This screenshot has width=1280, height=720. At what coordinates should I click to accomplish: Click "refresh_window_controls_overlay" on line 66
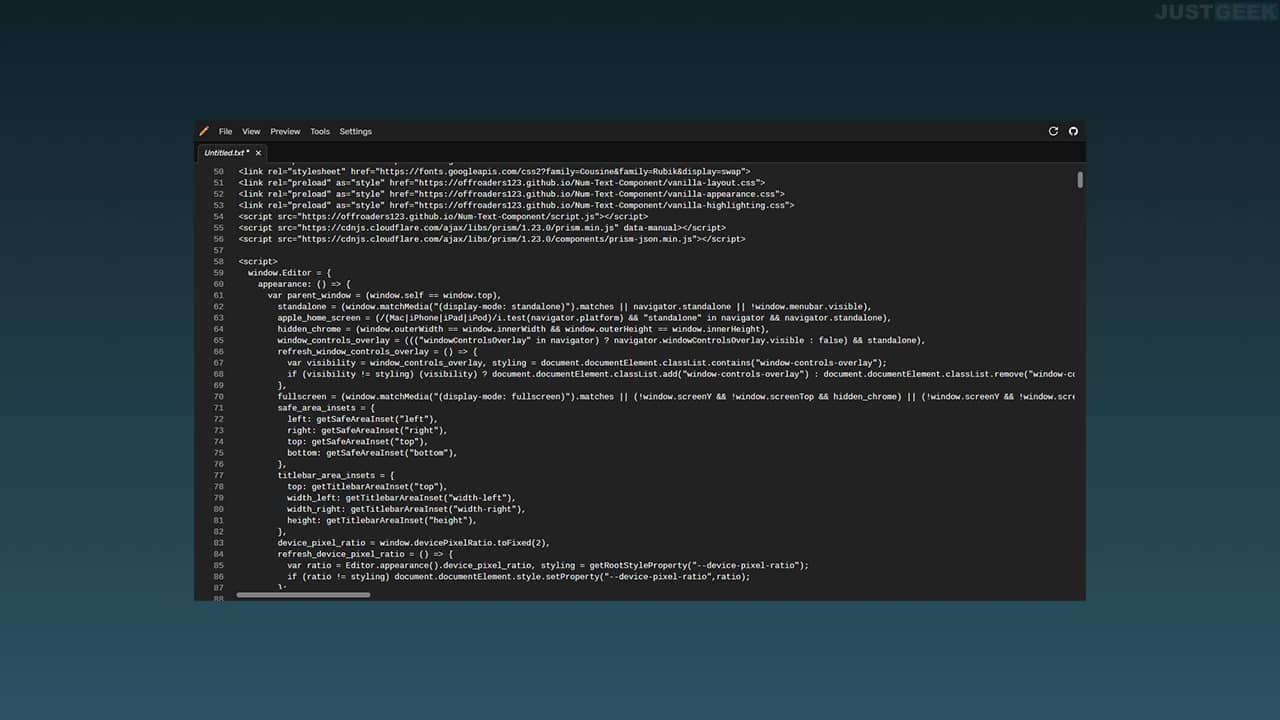(354, 352)
